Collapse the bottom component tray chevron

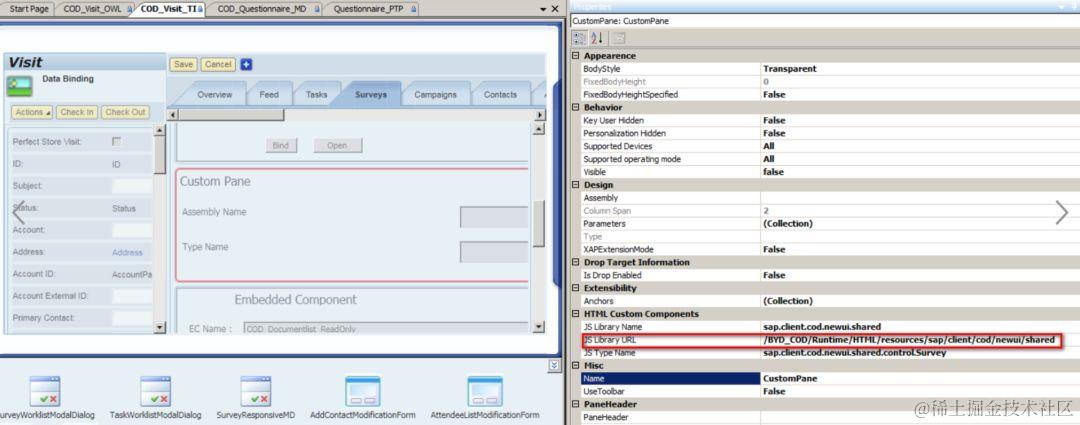554,365
